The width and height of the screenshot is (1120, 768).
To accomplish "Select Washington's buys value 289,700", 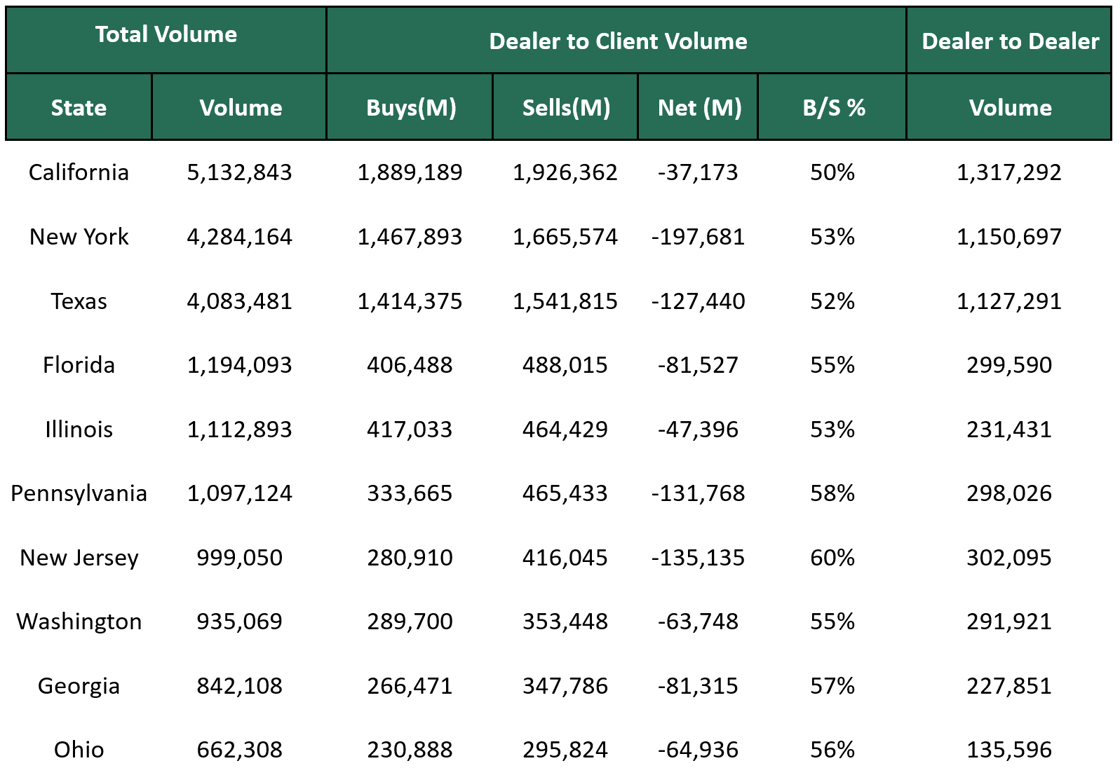I will tap(410, 621).
